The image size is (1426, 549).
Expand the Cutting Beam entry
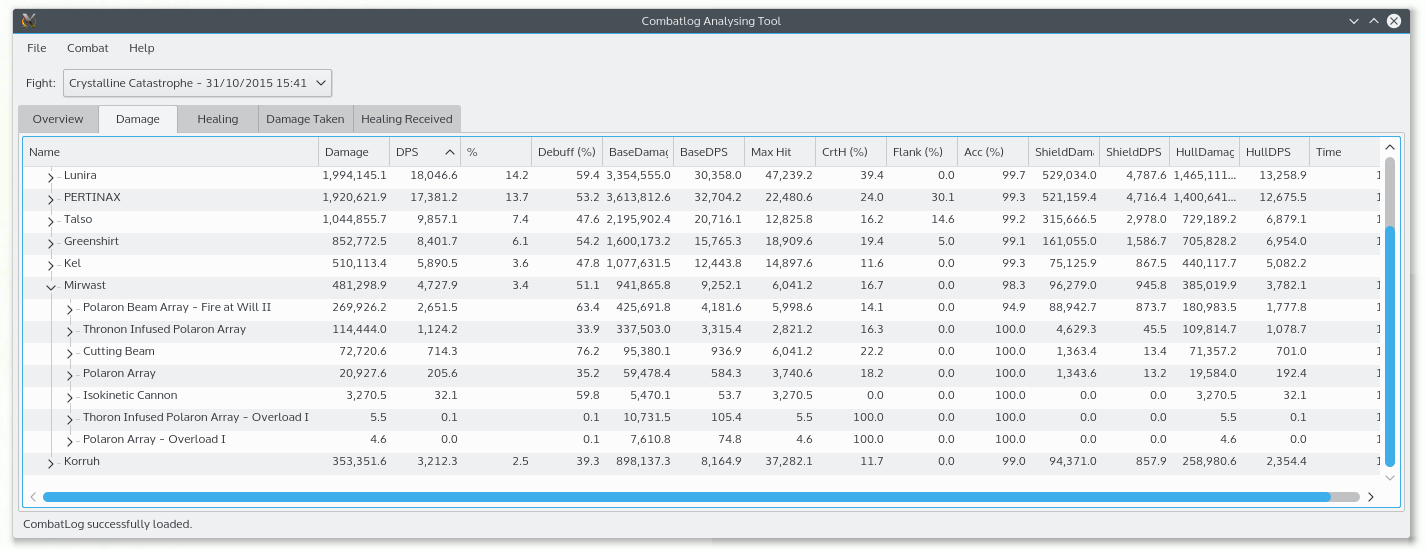click(x=70, y=353)
